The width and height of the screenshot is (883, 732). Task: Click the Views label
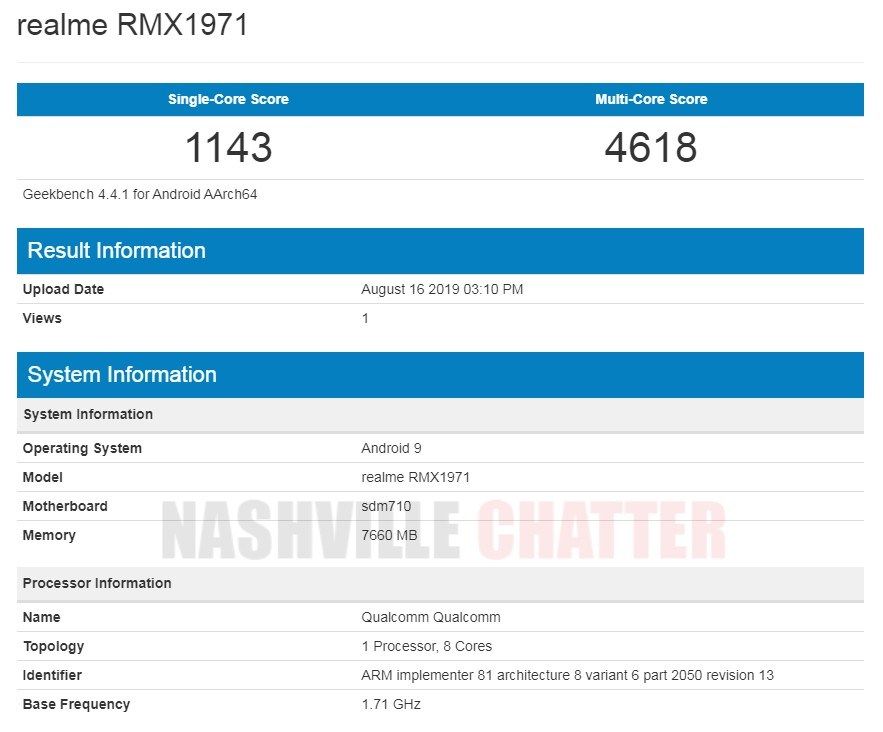(x=42, y=318)
